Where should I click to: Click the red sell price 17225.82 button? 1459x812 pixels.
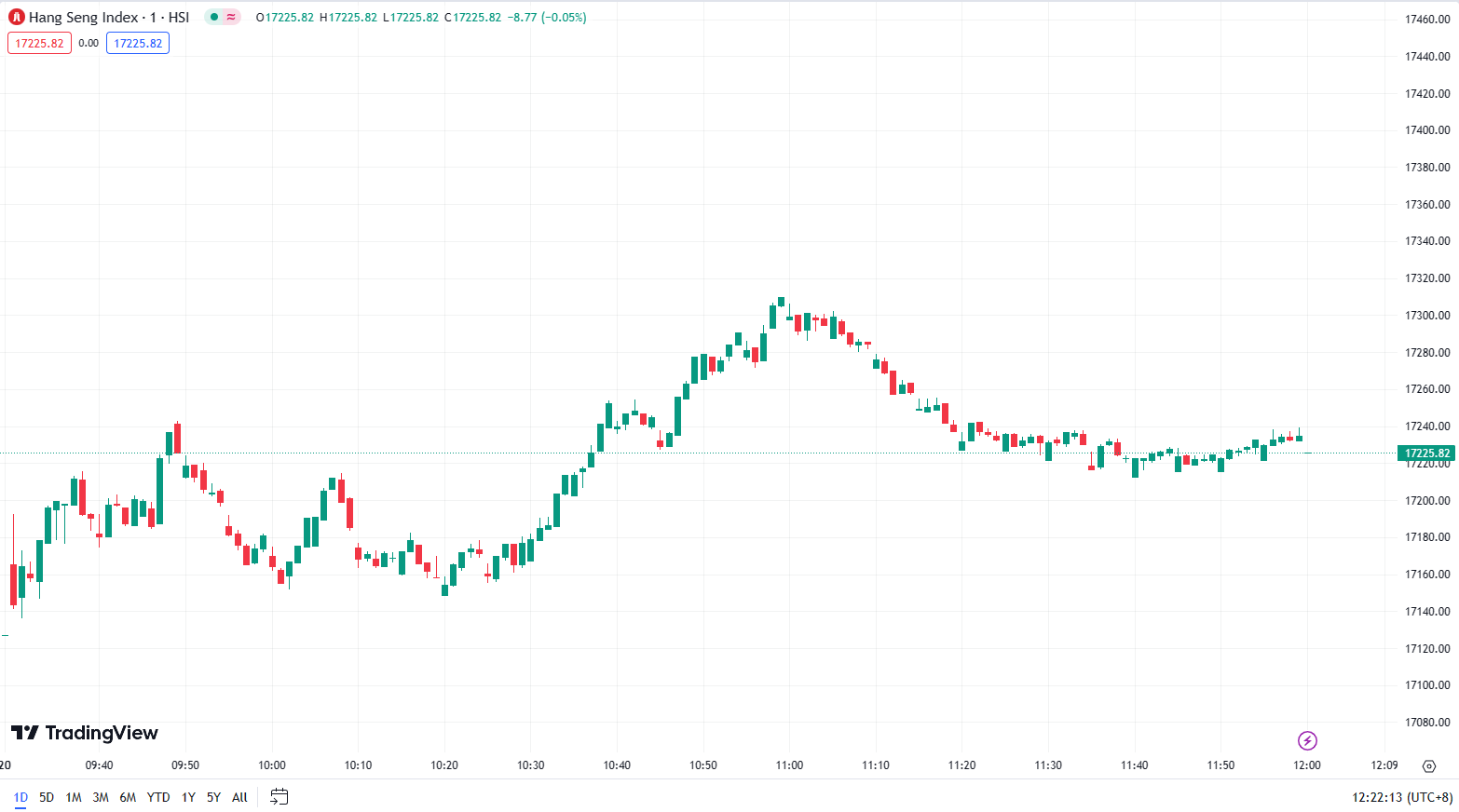[x=39, y=43]
